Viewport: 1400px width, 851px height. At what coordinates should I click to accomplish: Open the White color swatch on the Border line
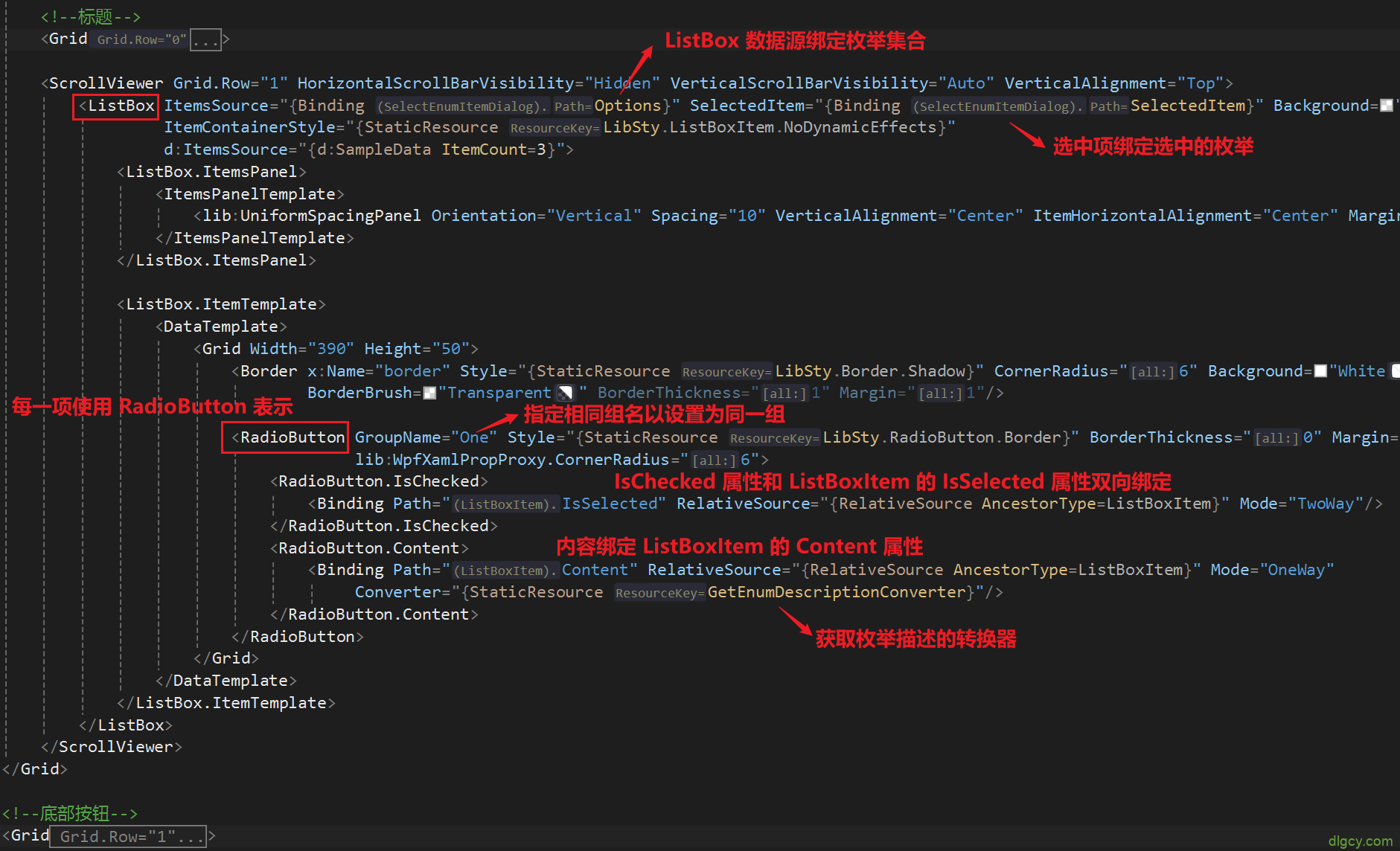pos(1320,371)
